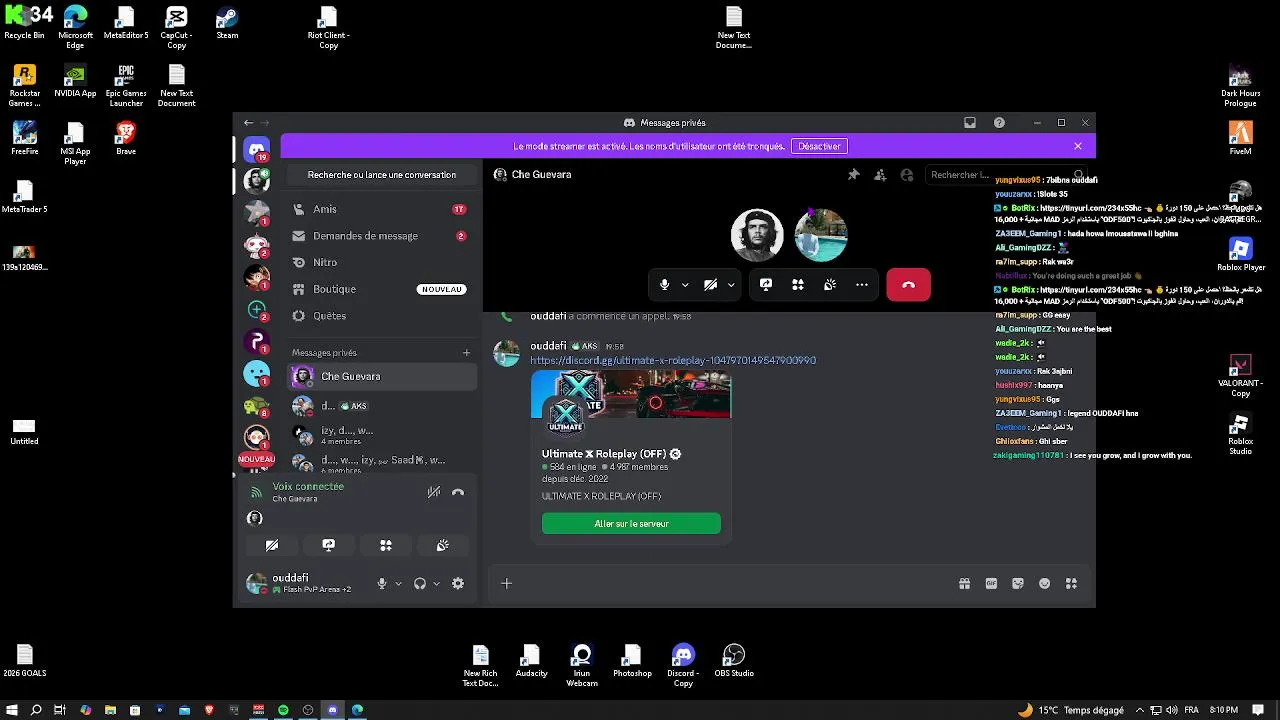Click Aller sur le serveur button
This screenshot has height=720, width=1280.
tap(631, 524)
